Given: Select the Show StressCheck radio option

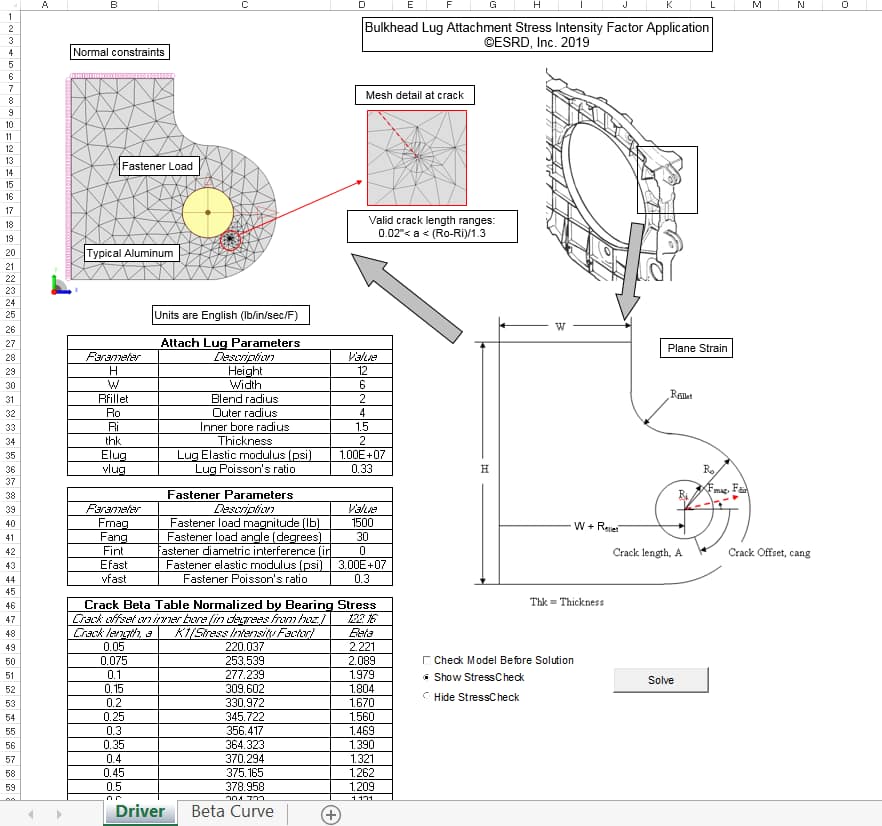Looking at the screenshot, I should [428, 677].
